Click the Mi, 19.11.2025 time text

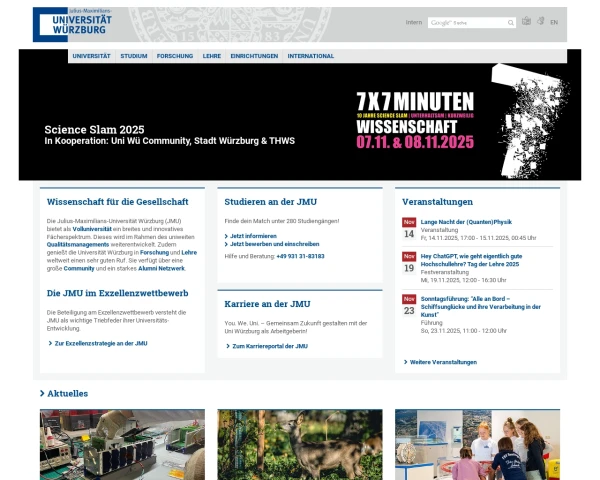tap(463, 280)
